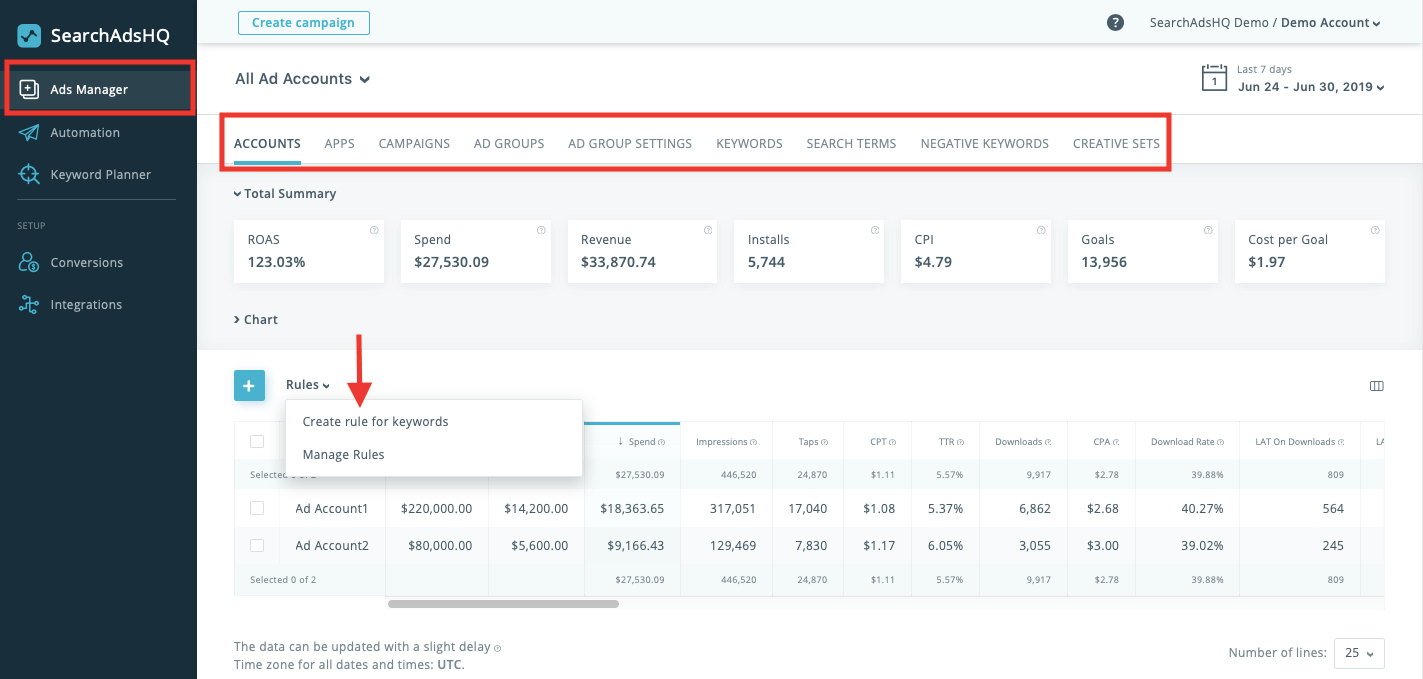Check the Ad Account2 row checkbox

click(x=256, y=545)
